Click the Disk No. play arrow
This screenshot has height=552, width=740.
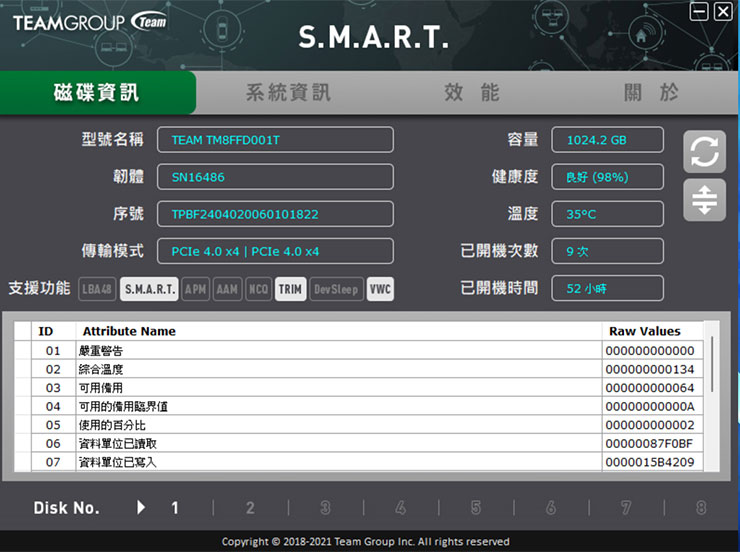[141, 508]
